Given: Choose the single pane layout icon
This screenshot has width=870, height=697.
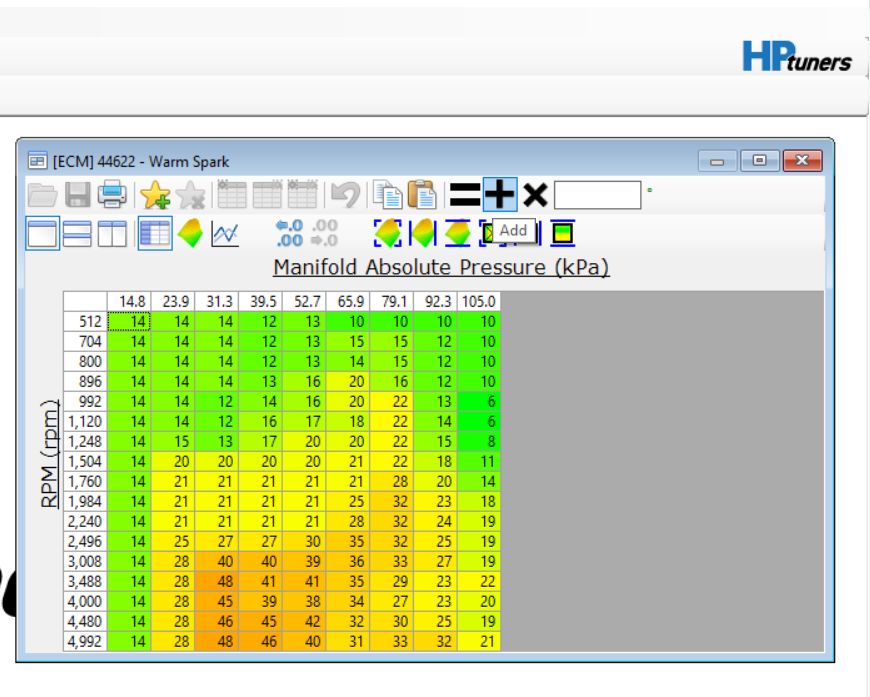Looking at the screenshot, I should pos(44,233).
